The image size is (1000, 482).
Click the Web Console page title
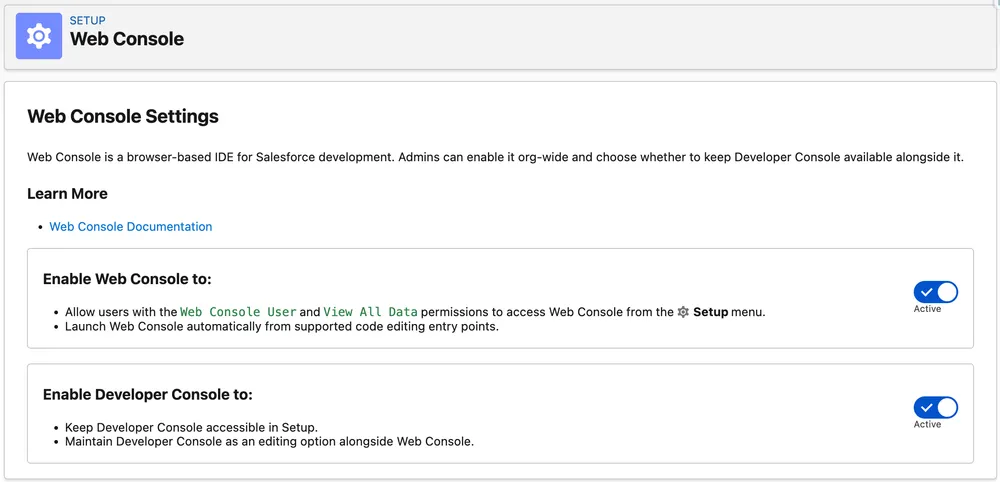pos(127,39)
